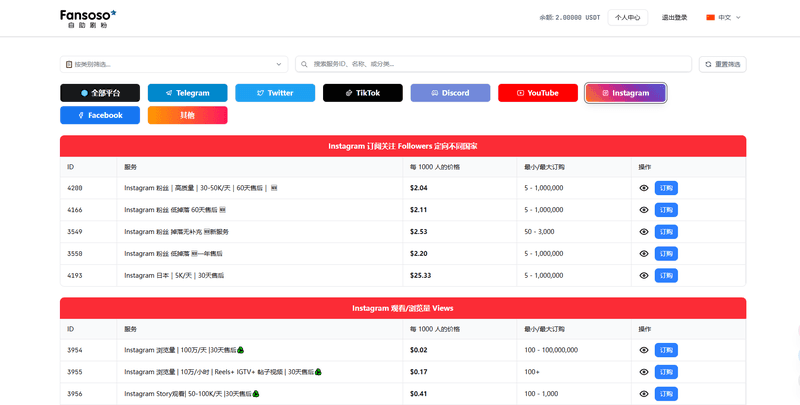Order service 3954 with 订购 button

pos(666,350)
